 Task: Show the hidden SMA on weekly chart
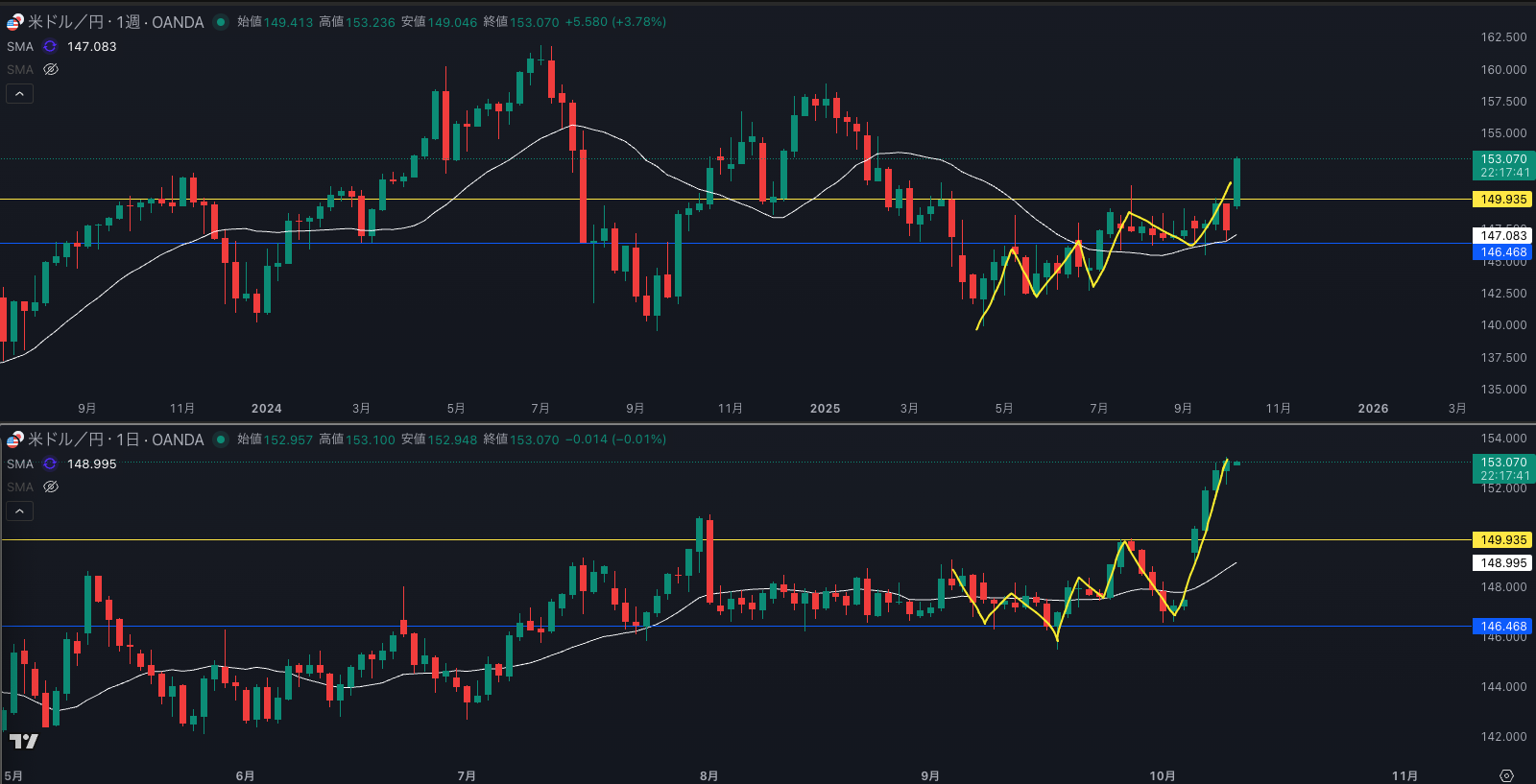[x=51, y=69]
